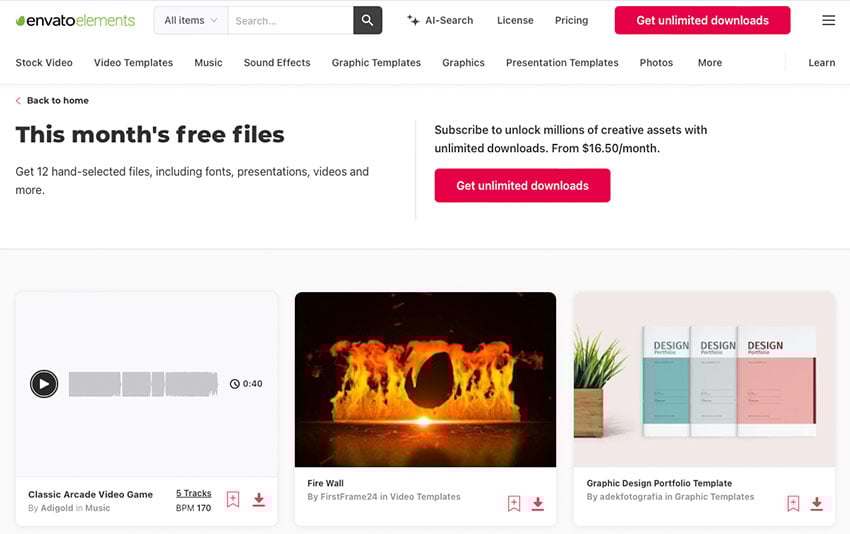
Task: Download the Graphic Design Portfolio Template
Action: coord(817,504)
